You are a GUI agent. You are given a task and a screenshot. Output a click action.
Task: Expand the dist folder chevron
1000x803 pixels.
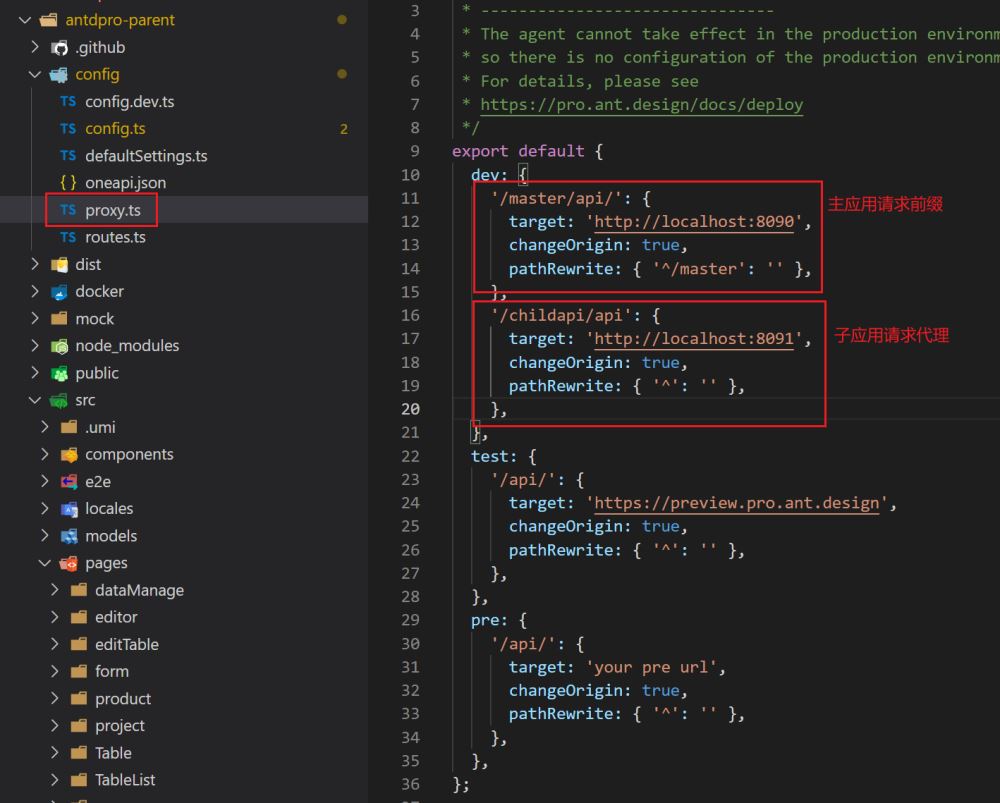pos(35,264)
